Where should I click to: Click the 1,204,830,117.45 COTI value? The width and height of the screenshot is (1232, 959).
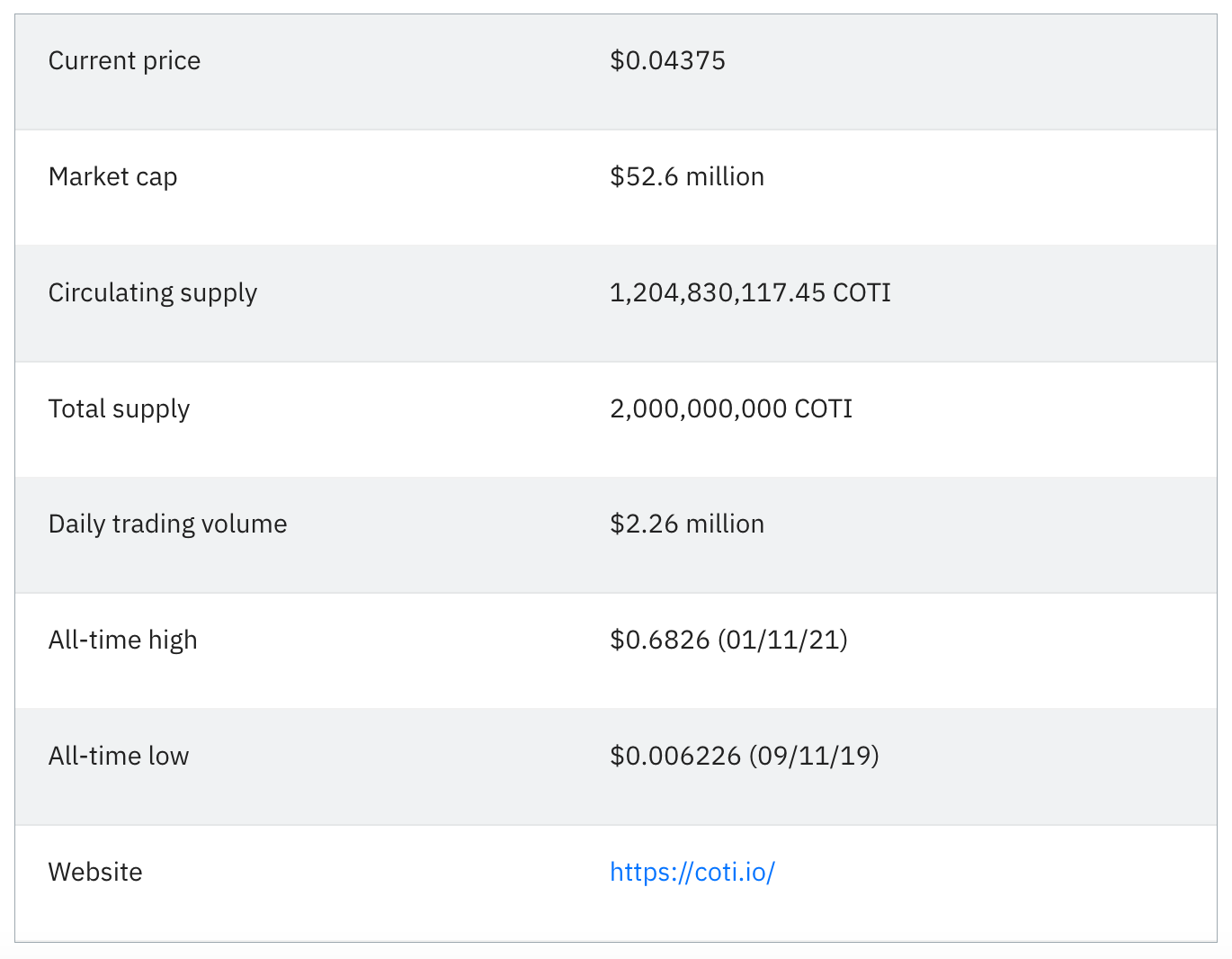pos(750,292)
